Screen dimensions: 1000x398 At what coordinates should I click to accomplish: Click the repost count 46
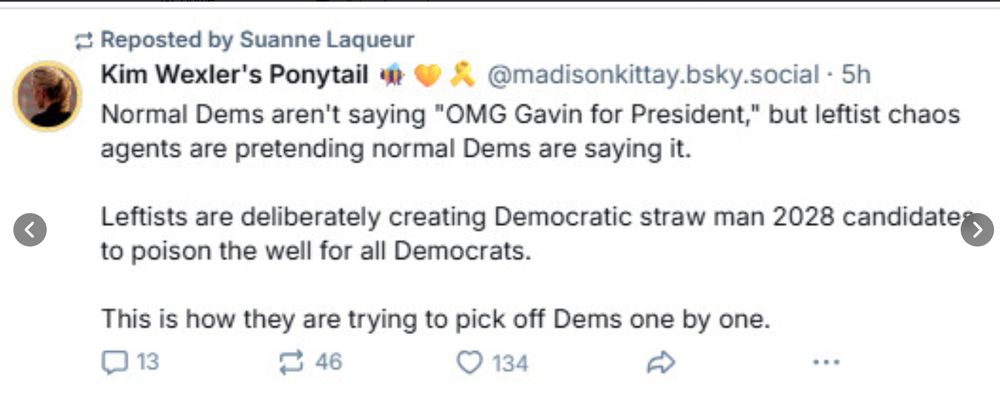[x=328, y=363]
